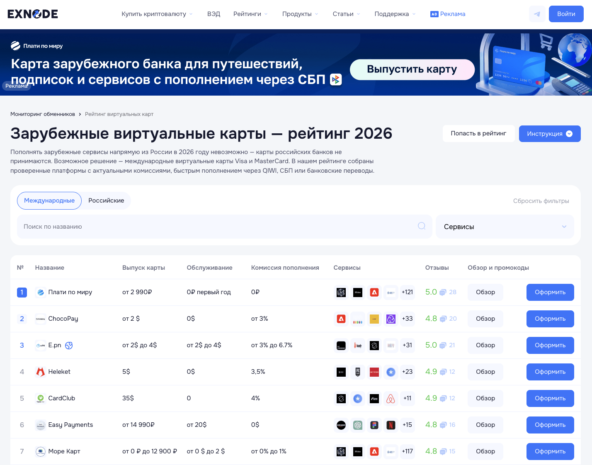592x465 pixels.
Task: Click the Отзывы column header
Action: (x=437, y=268)
